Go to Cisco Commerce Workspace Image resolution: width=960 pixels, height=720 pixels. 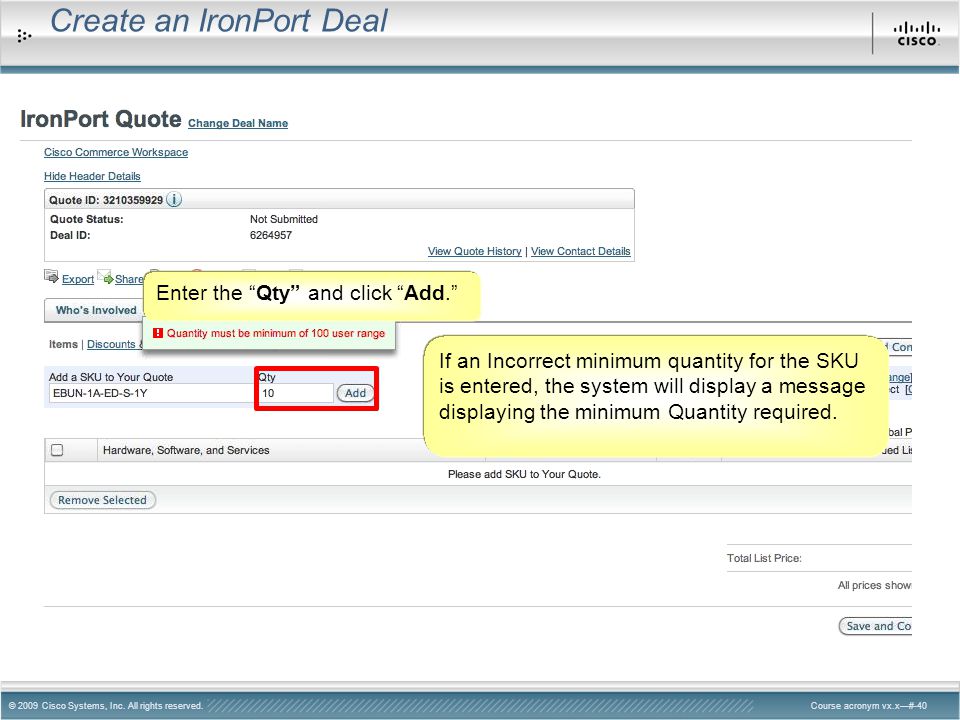pyautogui.click(x=116, y=152)
